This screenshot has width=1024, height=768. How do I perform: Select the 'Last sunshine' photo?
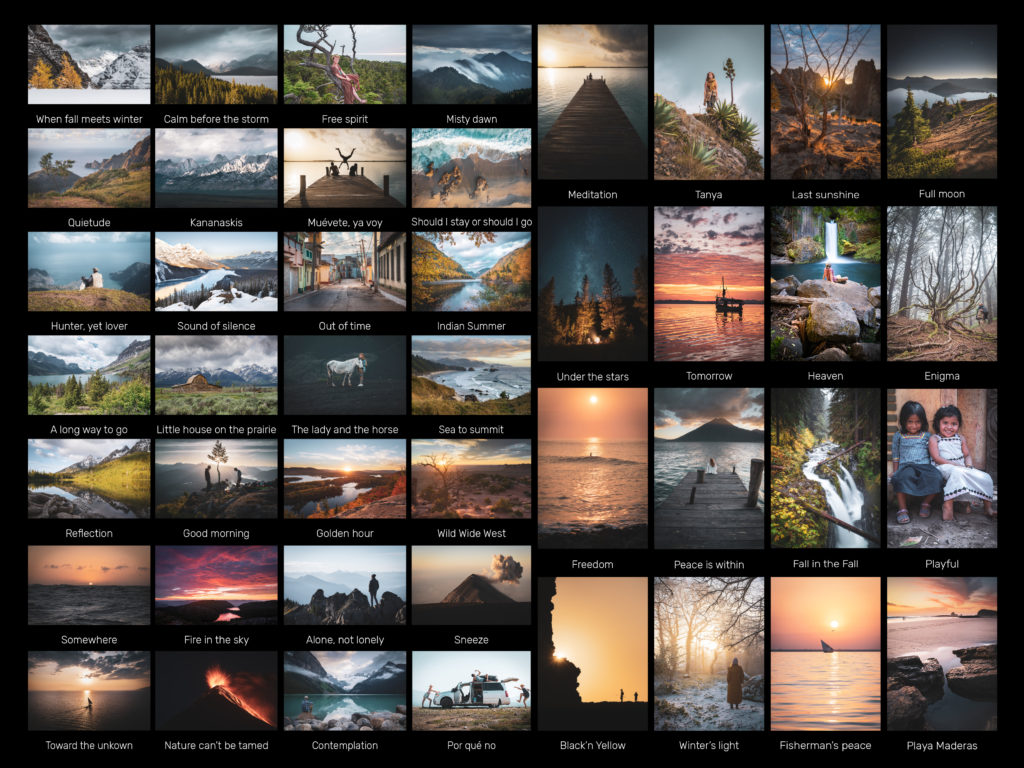pos(825,102)
